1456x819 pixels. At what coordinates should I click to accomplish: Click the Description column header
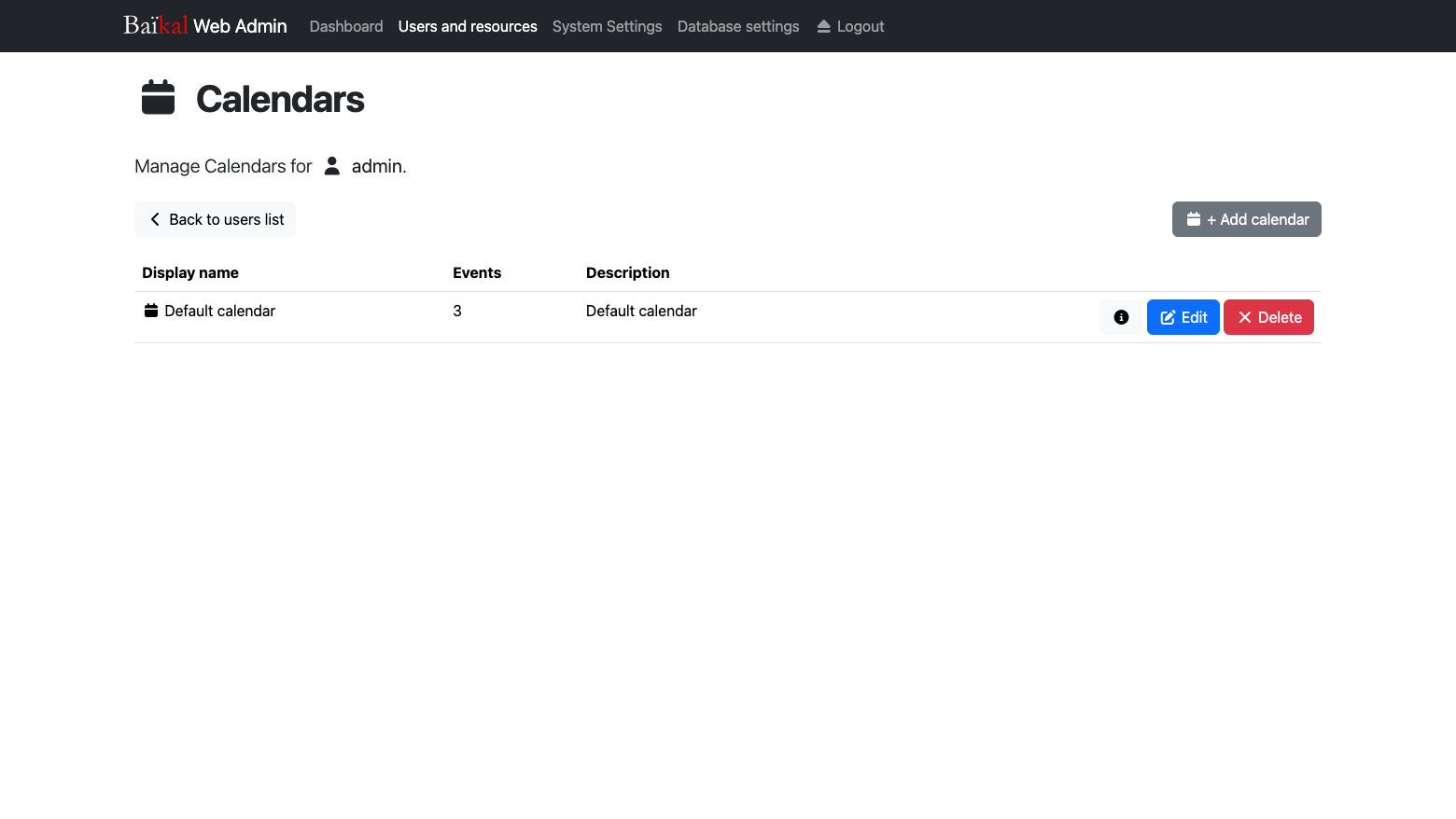pyautogui.click(x=628, y=272)
